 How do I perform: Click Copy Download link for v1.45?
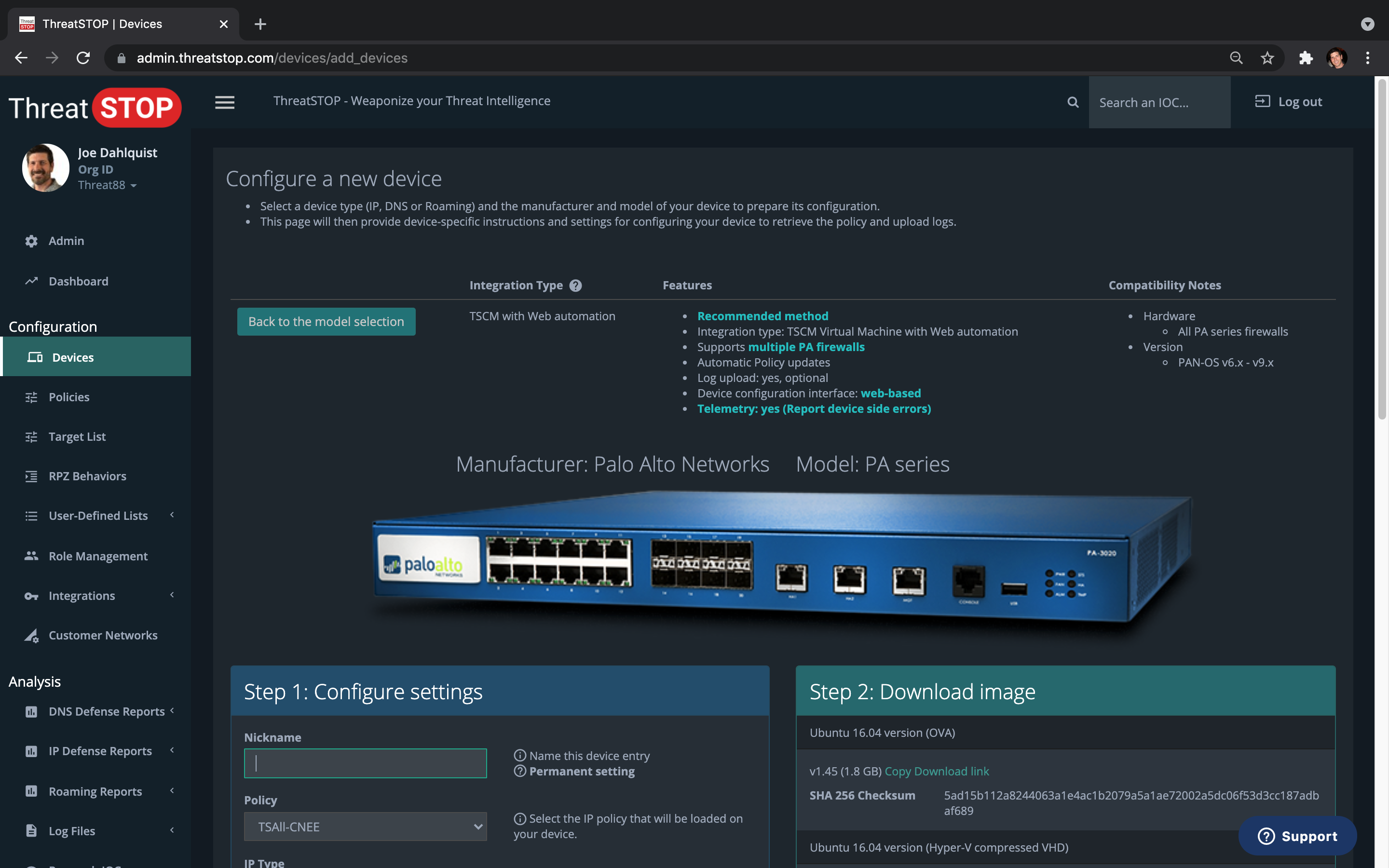coord(937,771)
